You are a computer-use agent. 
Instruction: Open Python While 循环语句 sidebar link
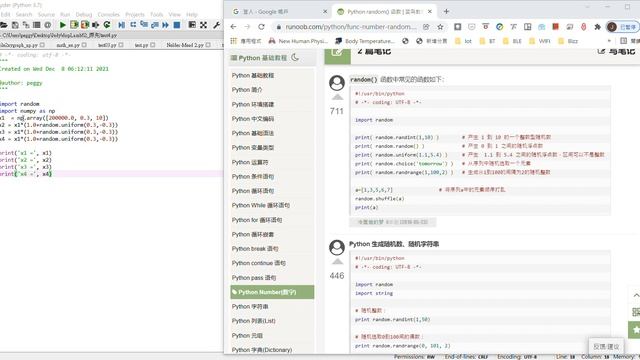[260, 205]
